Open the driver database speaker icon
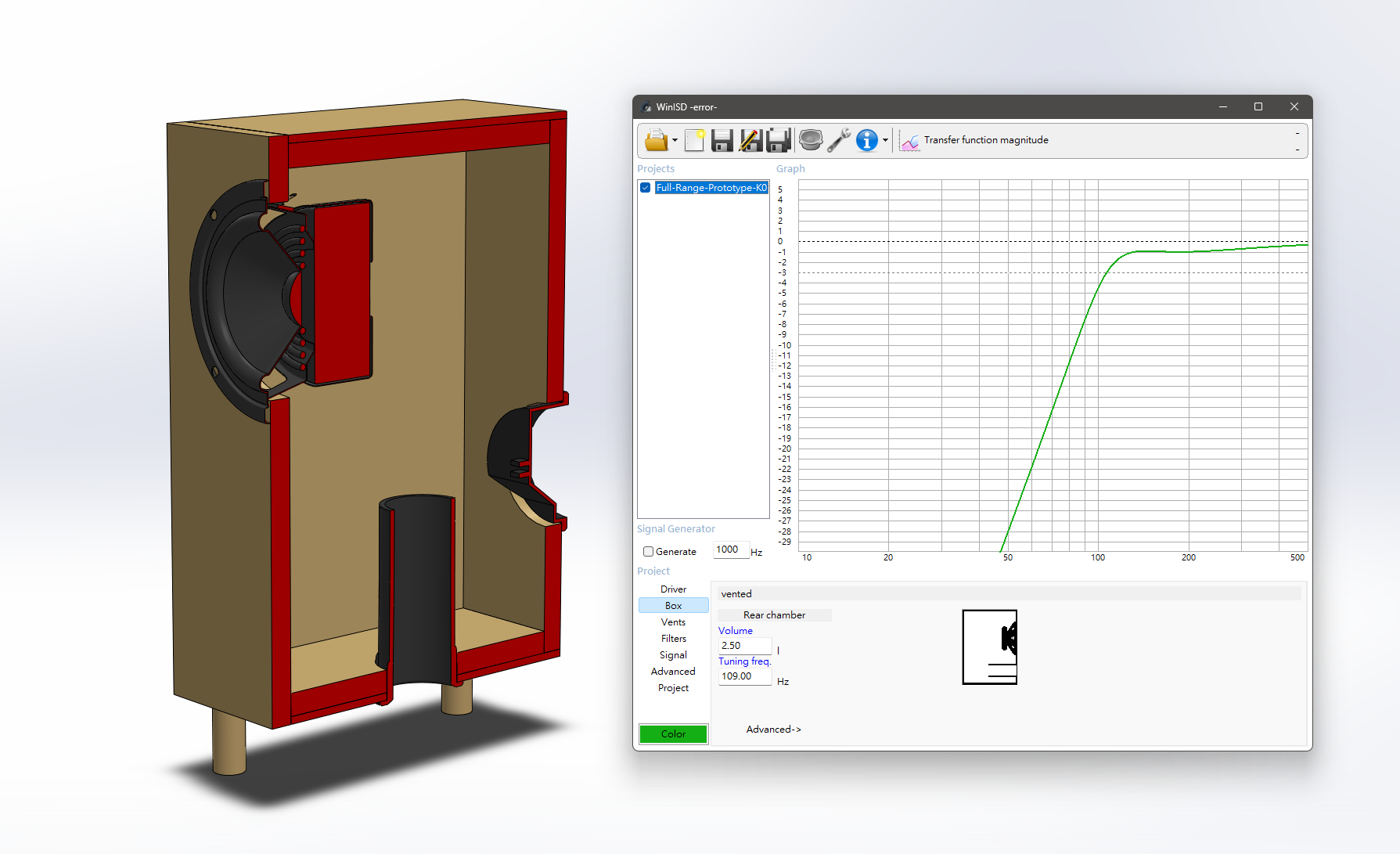 (811, 140)
